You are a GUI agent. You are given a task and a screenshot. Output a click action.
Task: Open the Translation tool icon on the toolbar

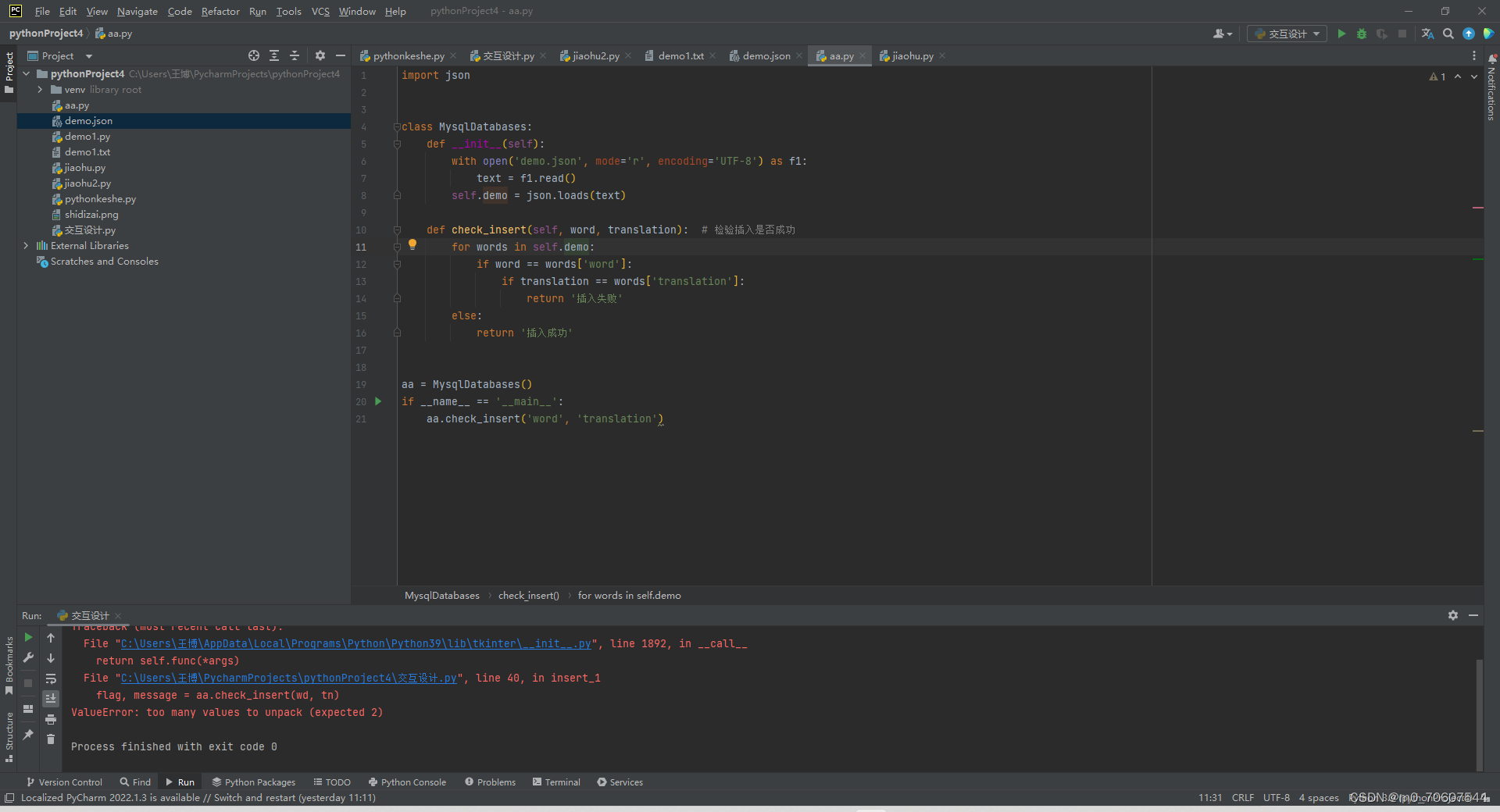pos(1427,34)
